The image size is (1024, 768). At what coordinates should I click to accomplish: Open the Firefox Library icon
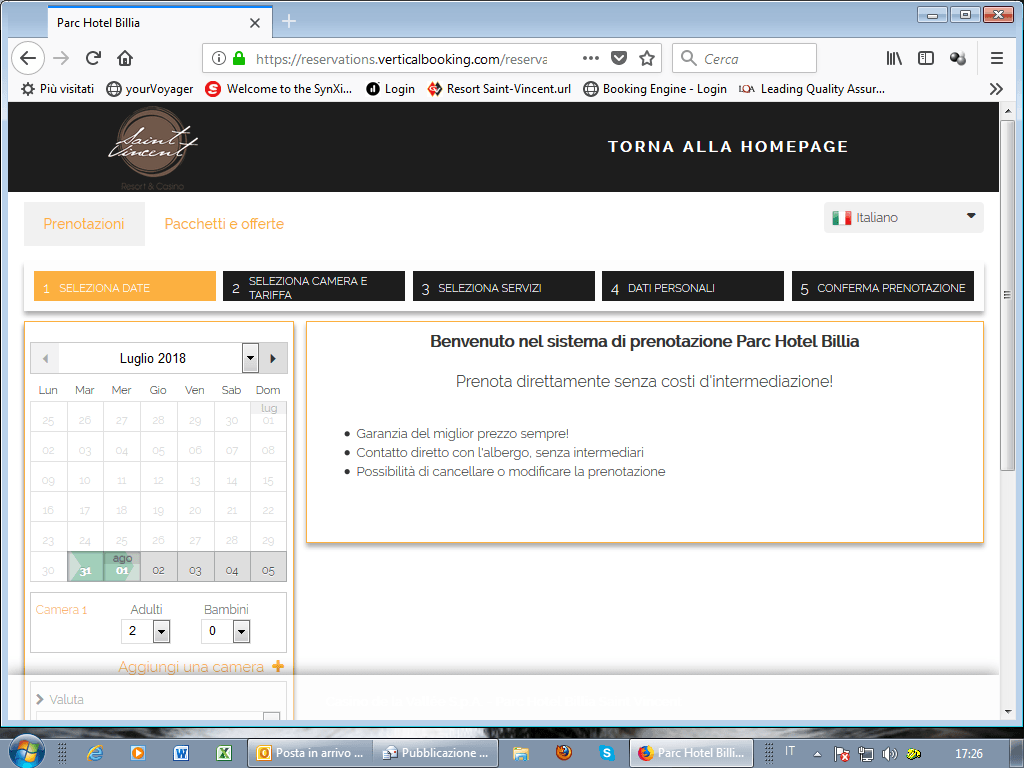(x=894, y=58)
